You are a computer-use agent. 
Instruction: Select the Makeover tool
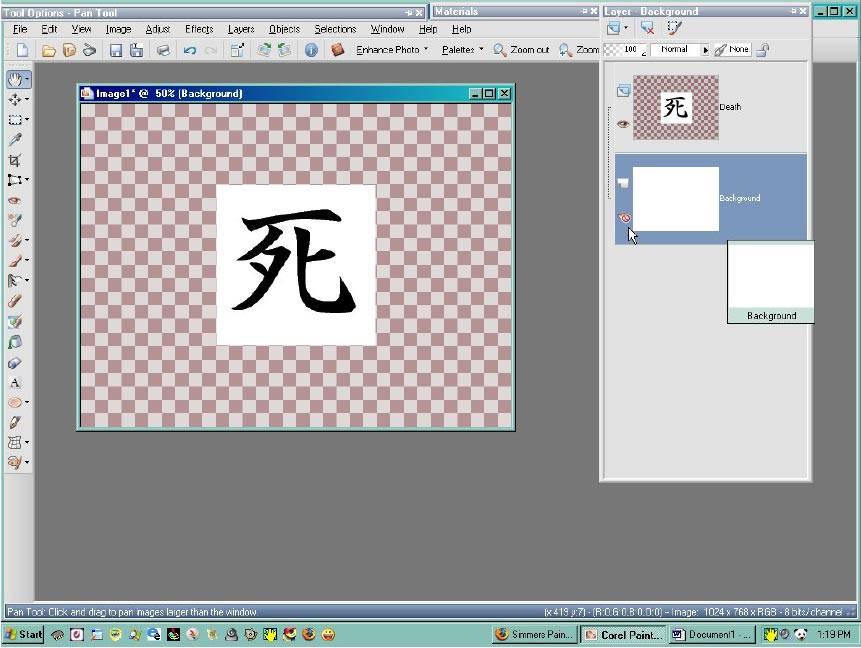pos(15,220)
